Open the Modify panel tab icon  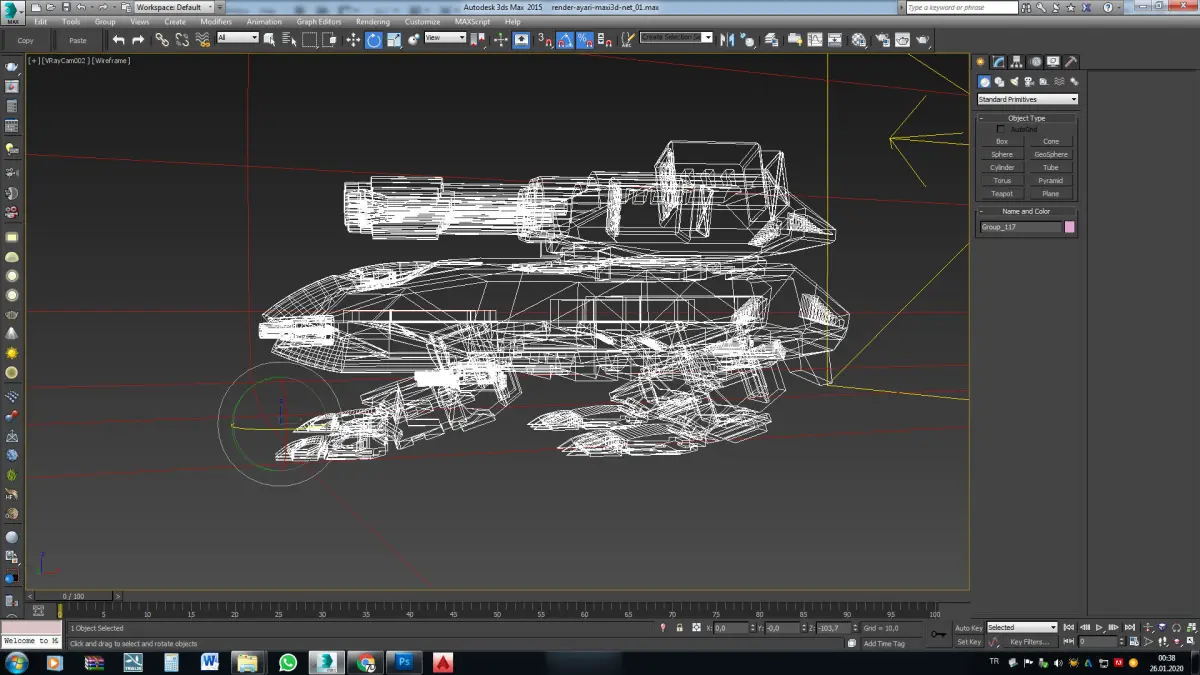[x=999, y=62]
